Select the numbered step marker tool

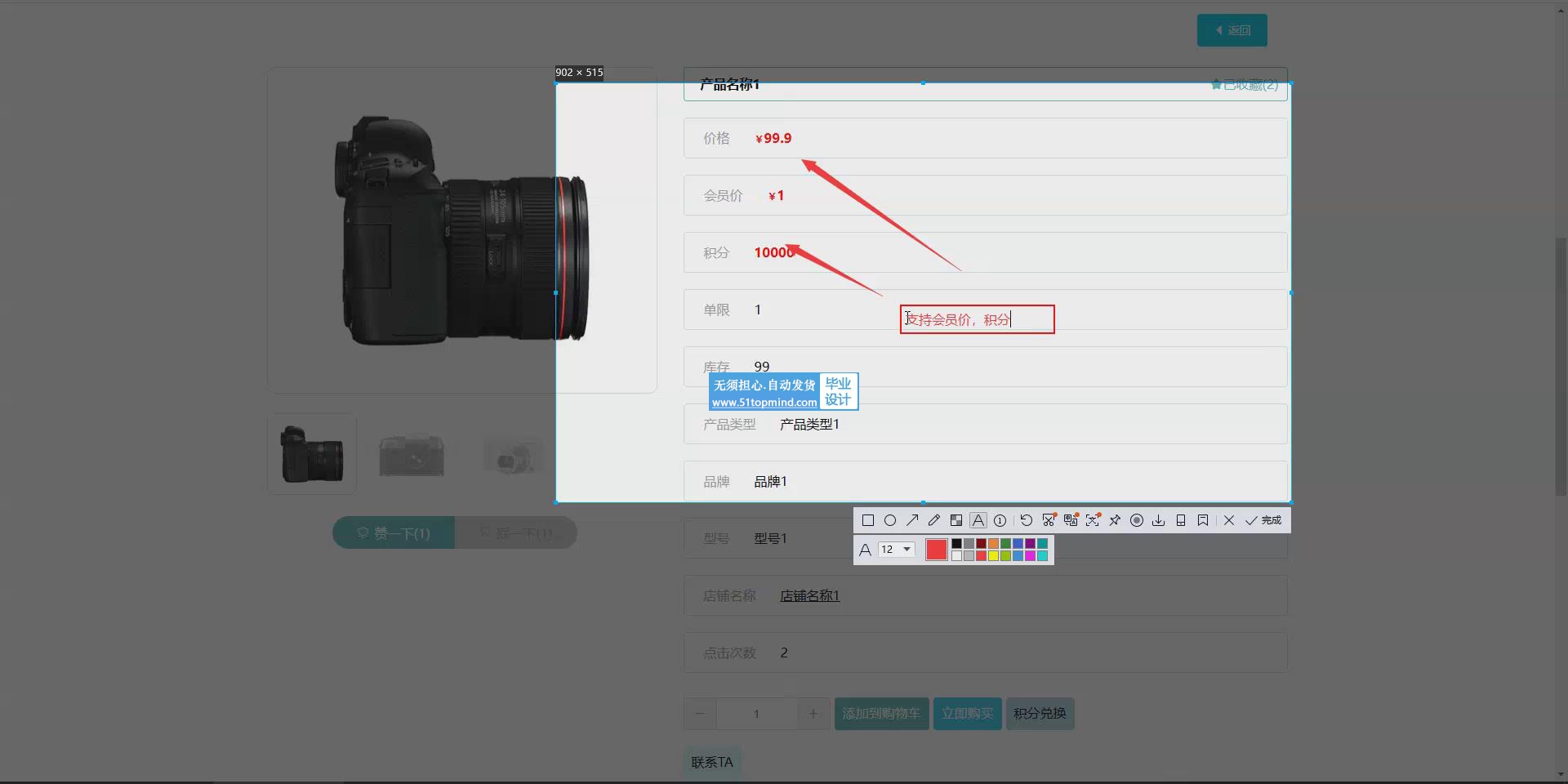1000,520
